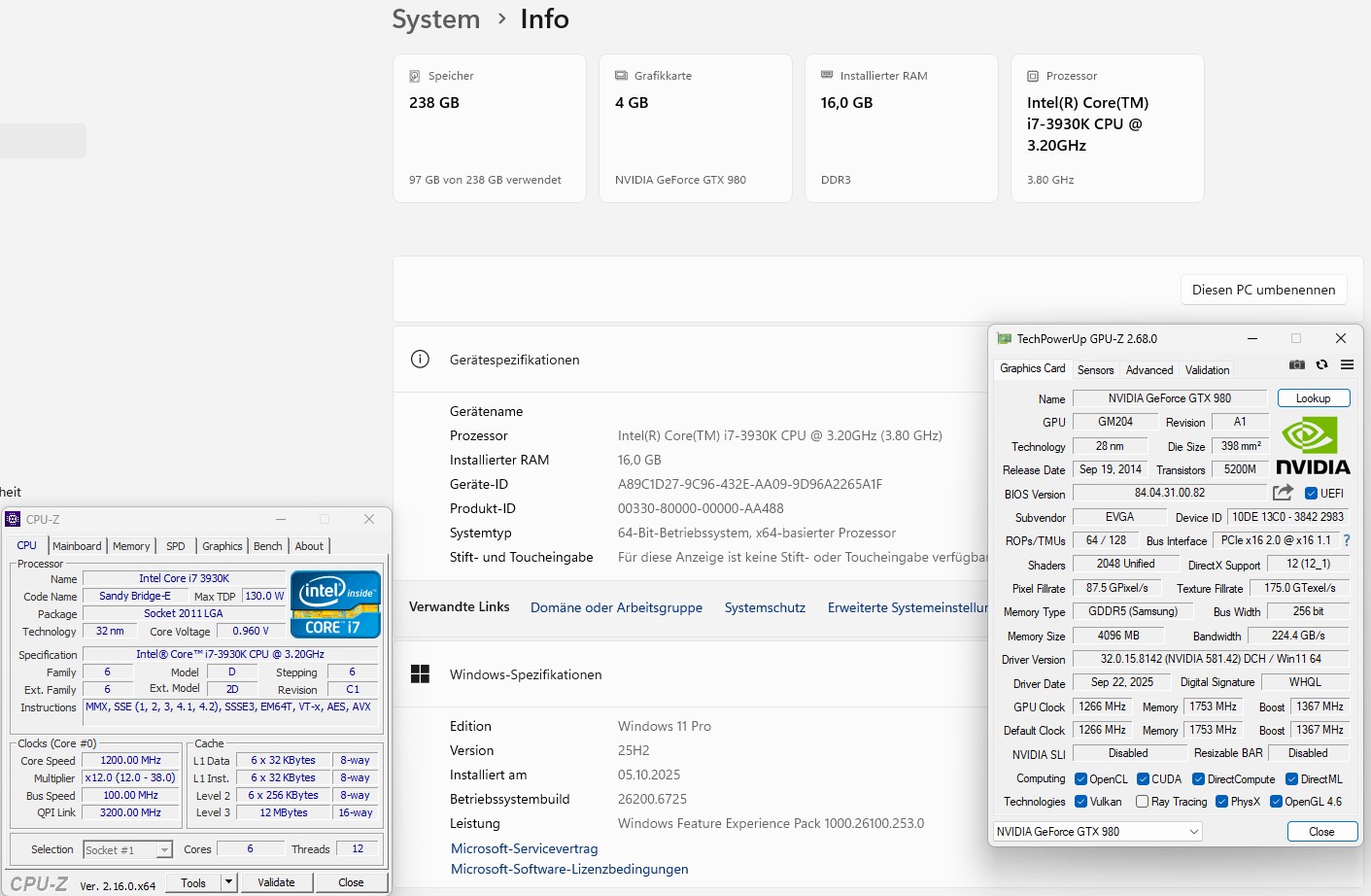Open the Memory tab in CPU-Z
This screenshot has width=1371, height=896.
click(131, 546)
